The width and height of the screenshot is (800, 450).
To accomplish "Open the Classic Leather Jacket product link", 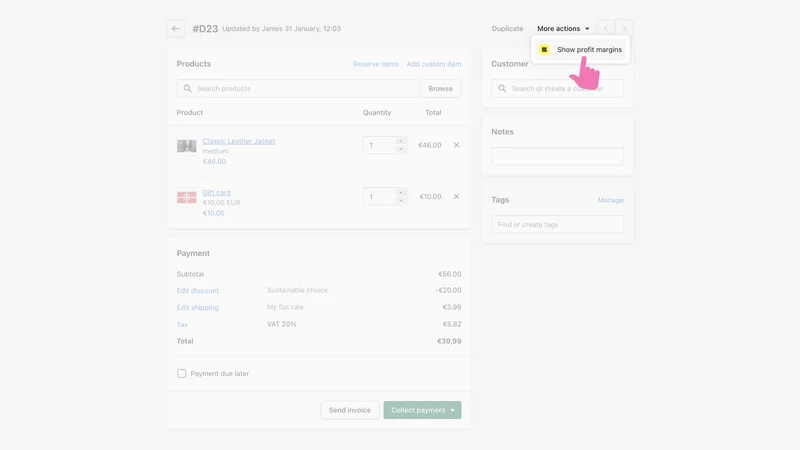I will (x=239, y=141).
